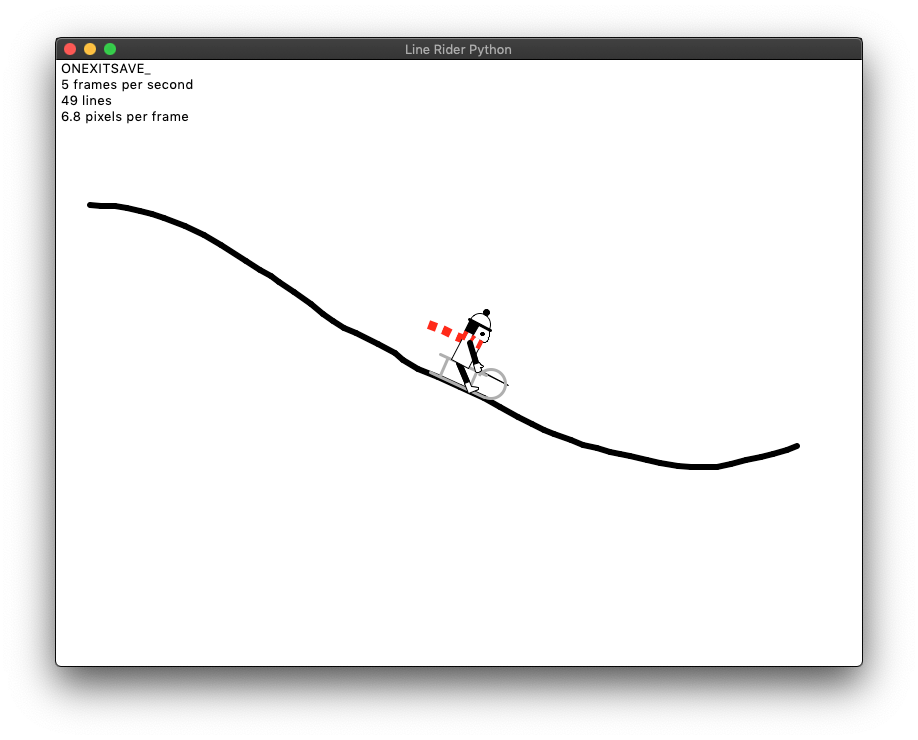Click the rider's white hat
This screenshot has height=740, width=918.
pos(481,321)
